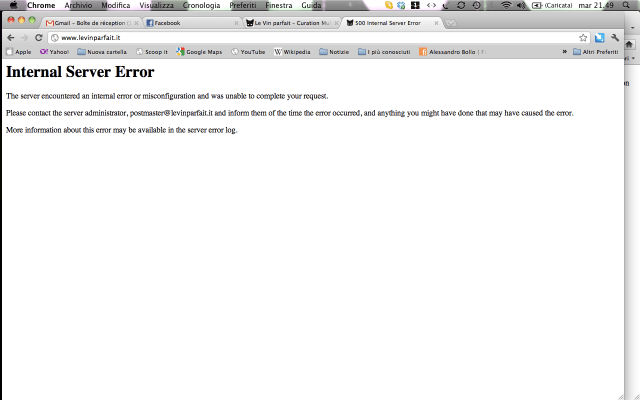Open the Wikipedia bookmark

click(292, 51)
